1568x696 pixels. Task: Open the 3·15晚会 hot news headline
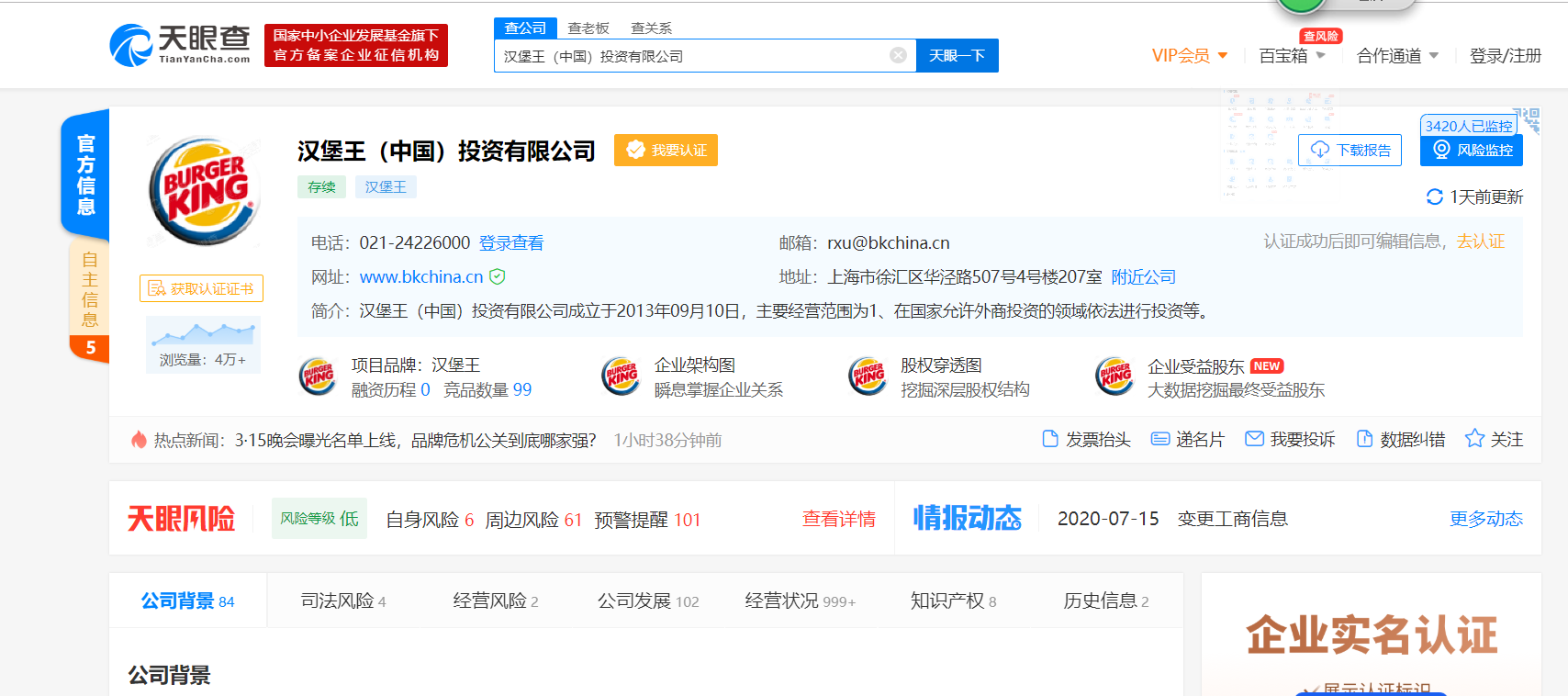pyautogui.click(x=415, y=440)
